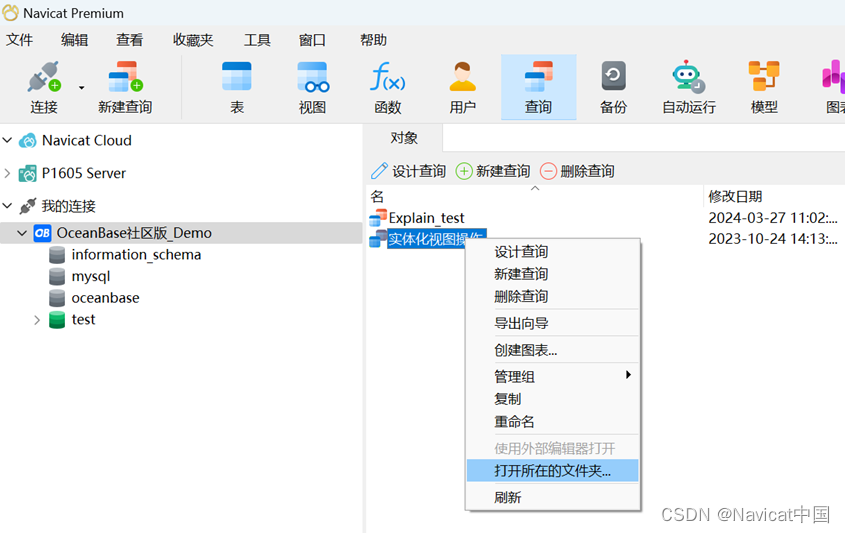Select the mysql database icon
Screen dimensions: 845x533
tap(57, 276)
